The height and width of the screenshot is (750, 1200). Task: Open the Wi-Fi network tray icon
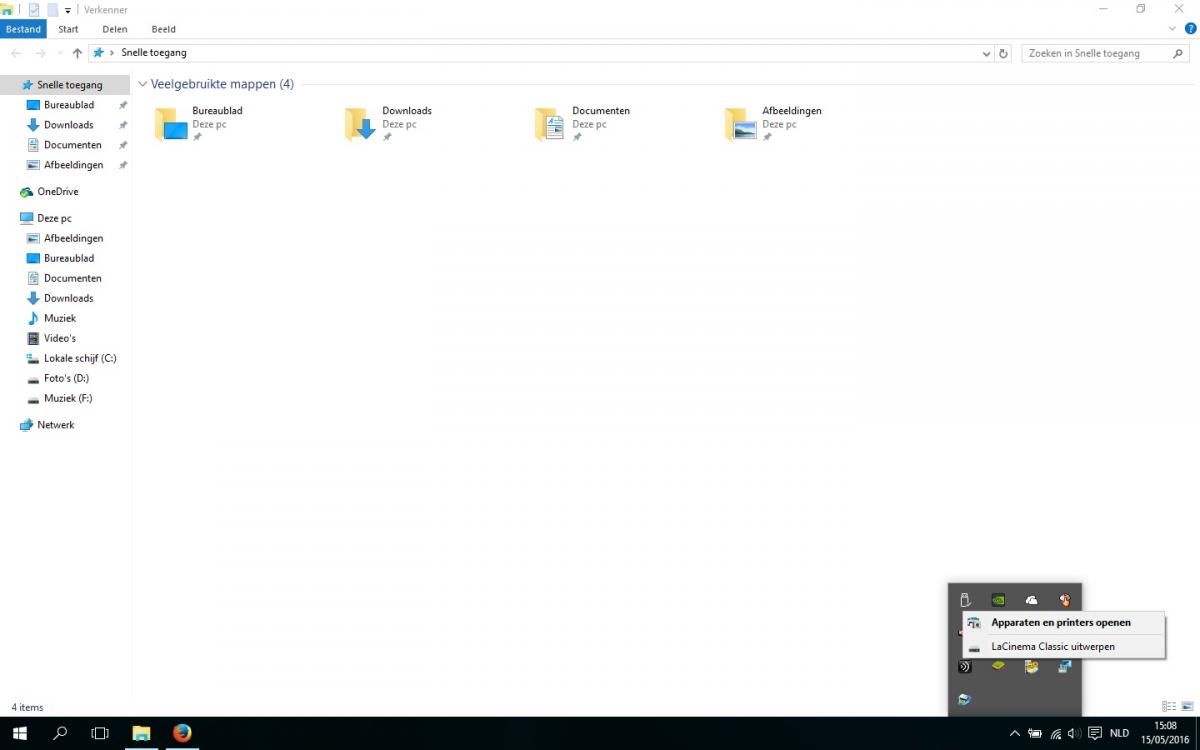(x=1055, y=733)
